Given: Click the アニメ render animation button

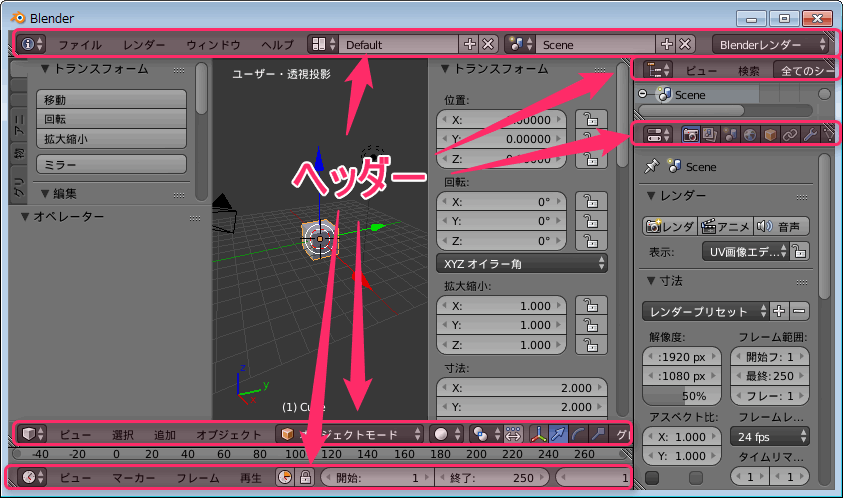Looking at the screenshot, I should (725, 226).
